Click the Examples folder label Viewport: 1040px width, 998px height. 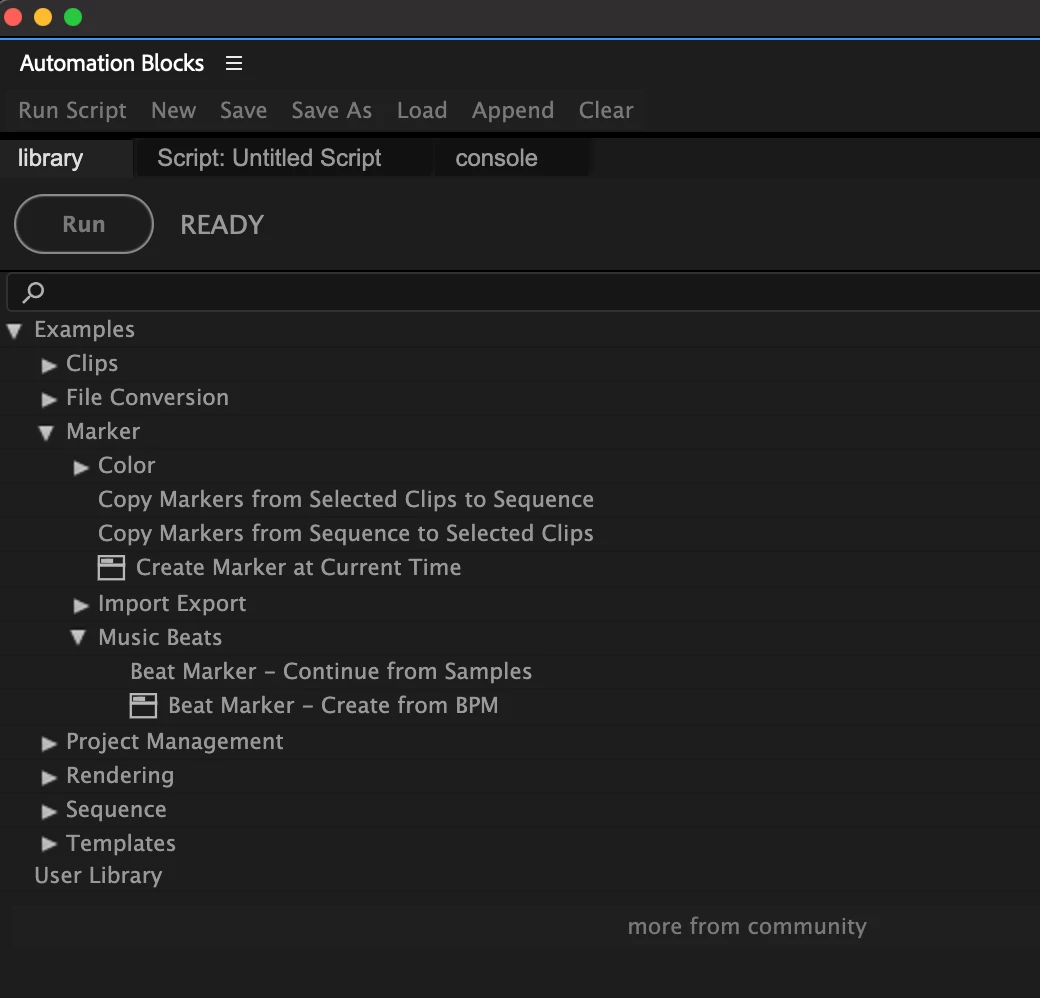coord(84,330)
